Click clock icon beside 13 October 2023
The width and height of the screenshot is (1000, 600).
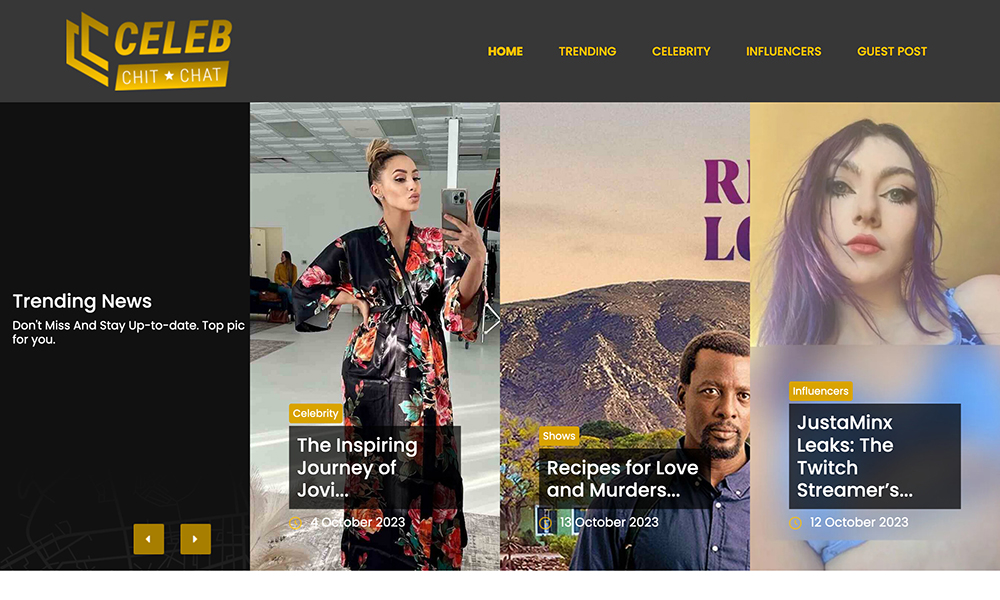[545, 523]
